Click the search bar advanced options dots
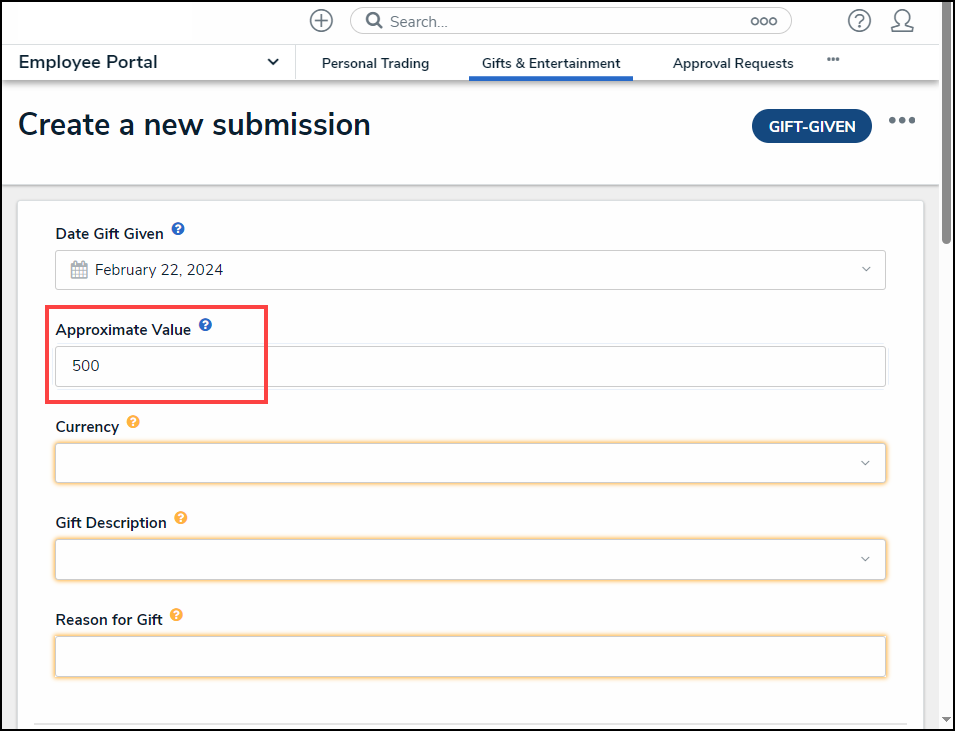 pos(763,21)
